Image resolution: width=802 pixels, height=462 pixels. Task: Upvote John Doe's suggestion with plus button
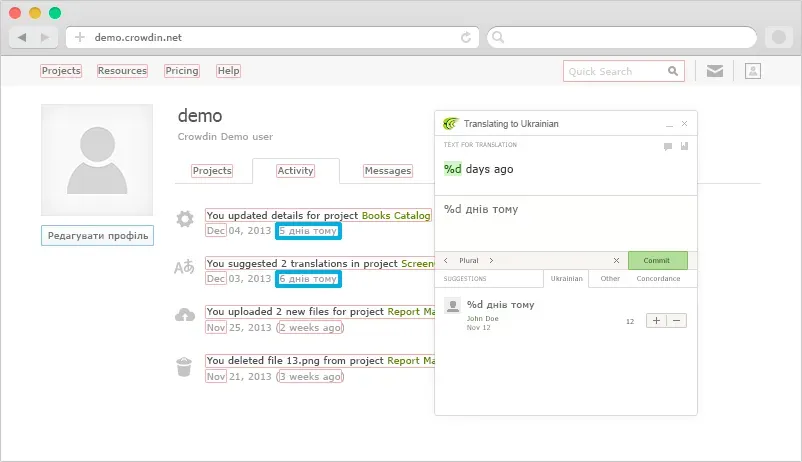pos(656,320)
